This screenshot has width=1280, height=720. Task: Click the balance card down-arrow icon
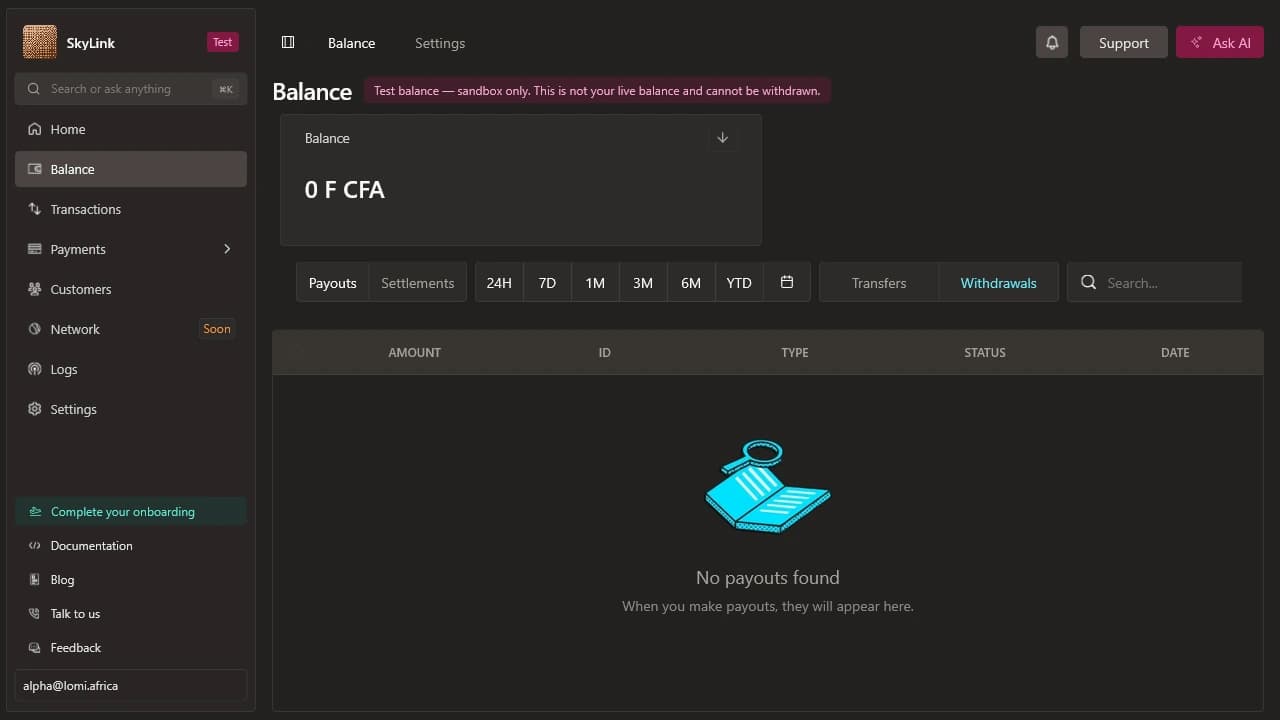[x=723, y=138]
